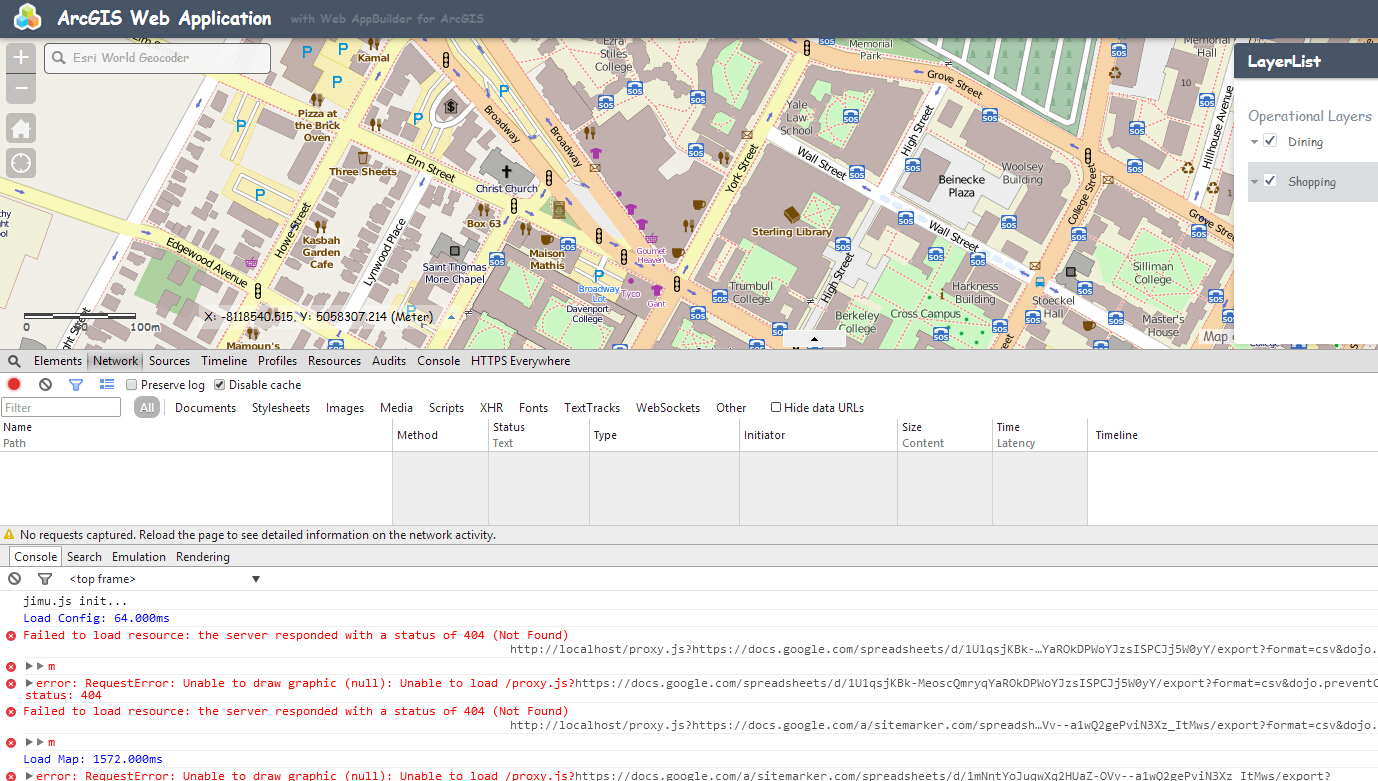Tick the Hide data URLs checkbox
Screen dimensions: 1378x781
coord(776,407)
